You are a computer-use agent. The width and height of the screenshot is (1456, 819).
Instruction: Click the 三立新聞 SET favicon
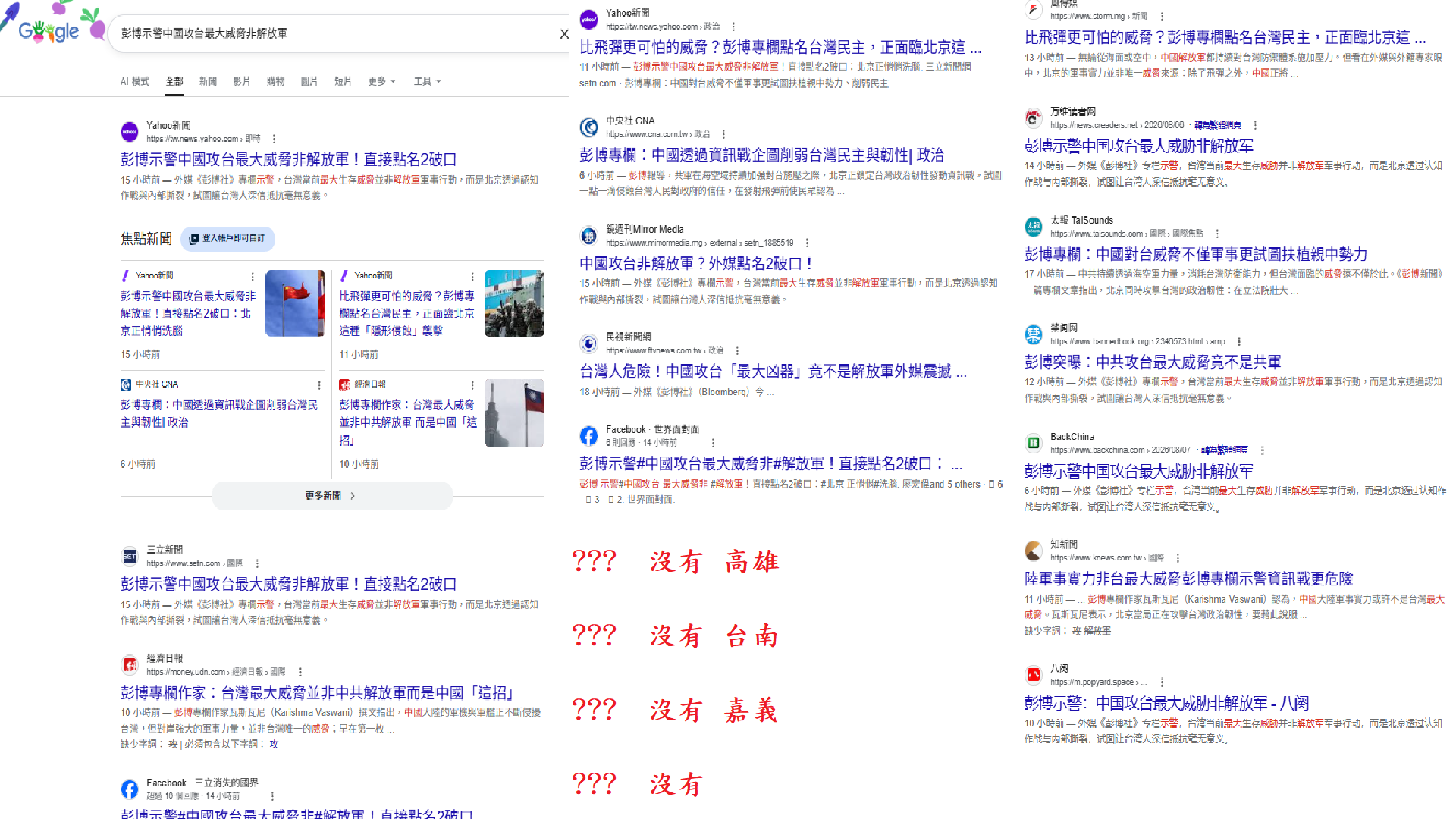click(130, 557)
